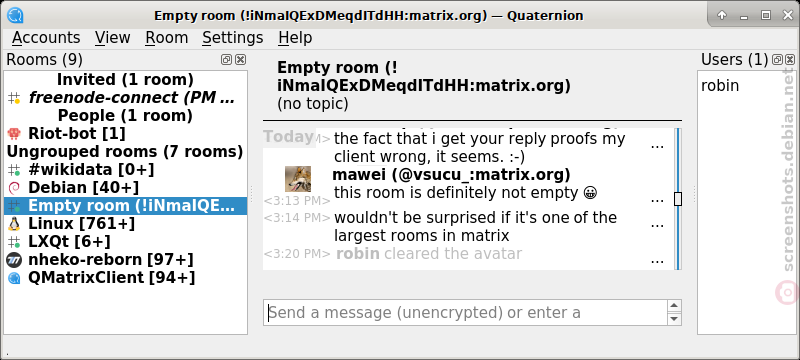800x360 pixels.
Task: Click mawei's wolf avatar thumbnail
Action: (298, 179)
